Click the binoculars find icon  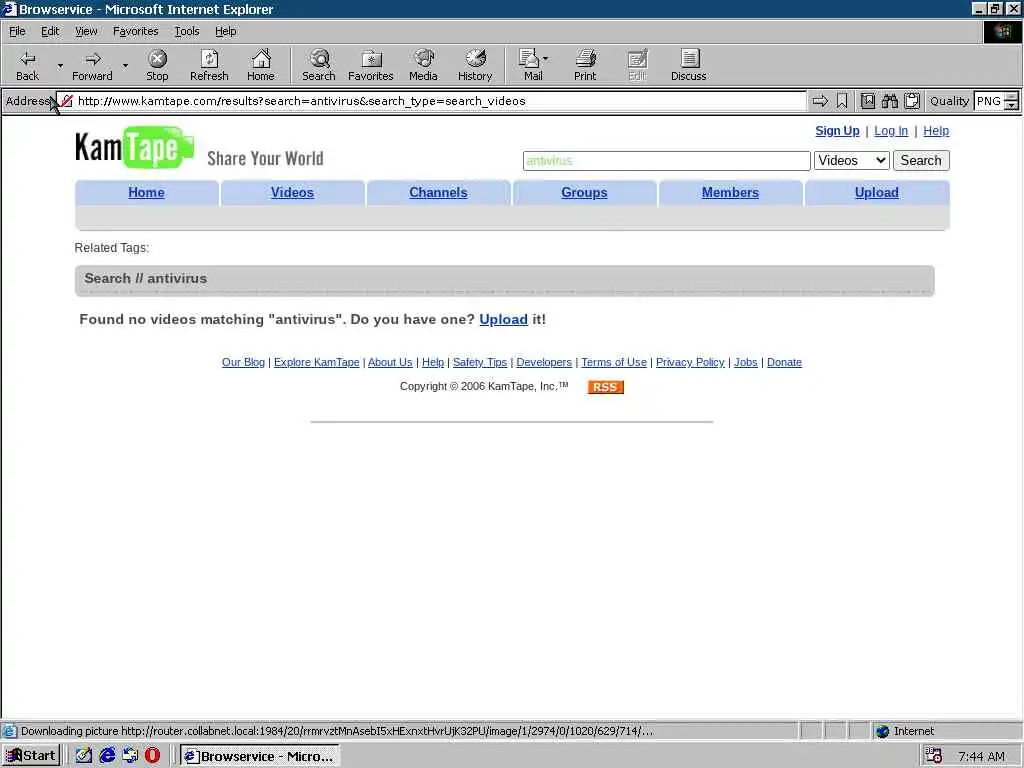click(x=889, y=101)
